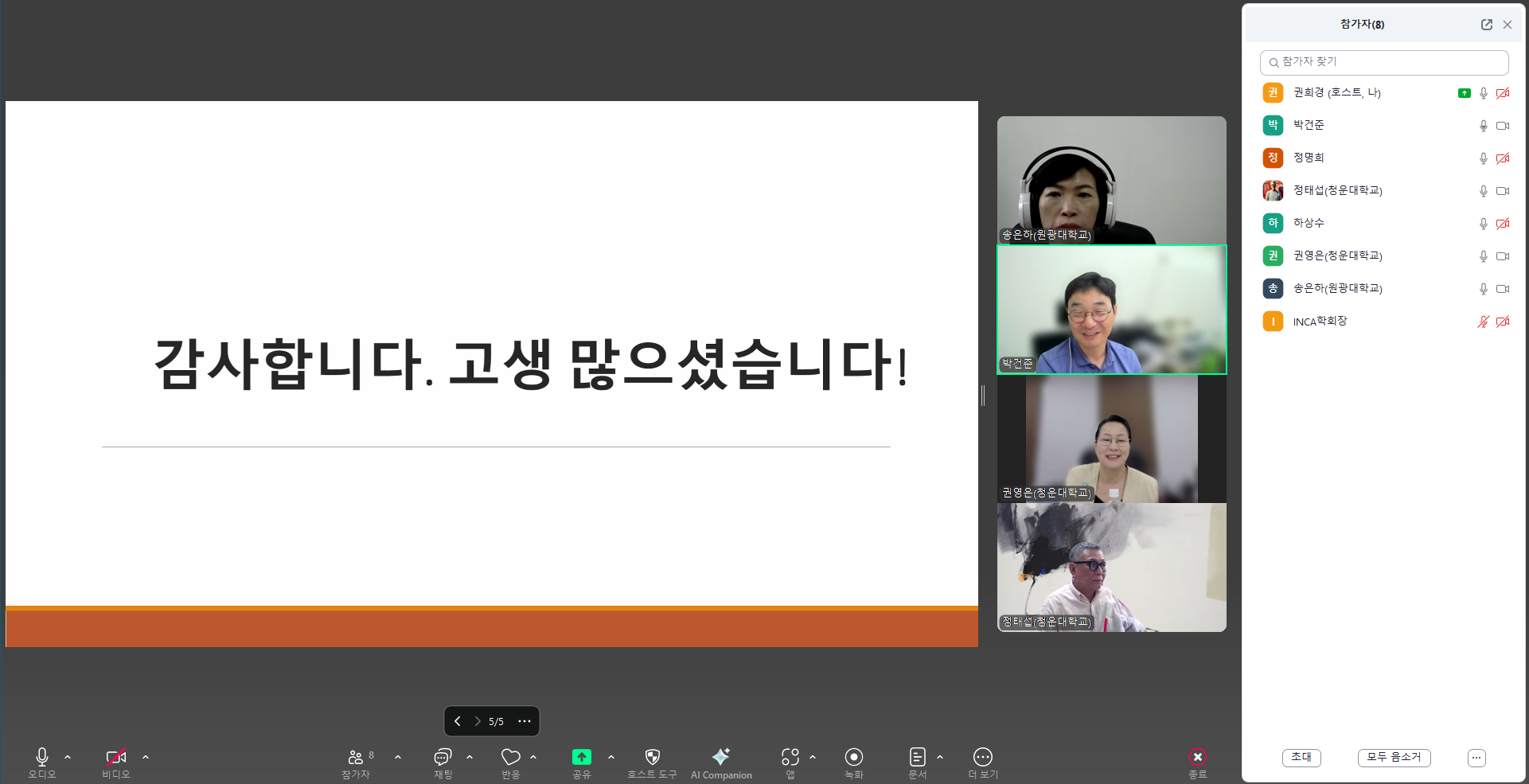Image resolution: width=1529 pixels, height=784 pixels.
Task: Expand the video options arrow
Action: click(146, 758)
